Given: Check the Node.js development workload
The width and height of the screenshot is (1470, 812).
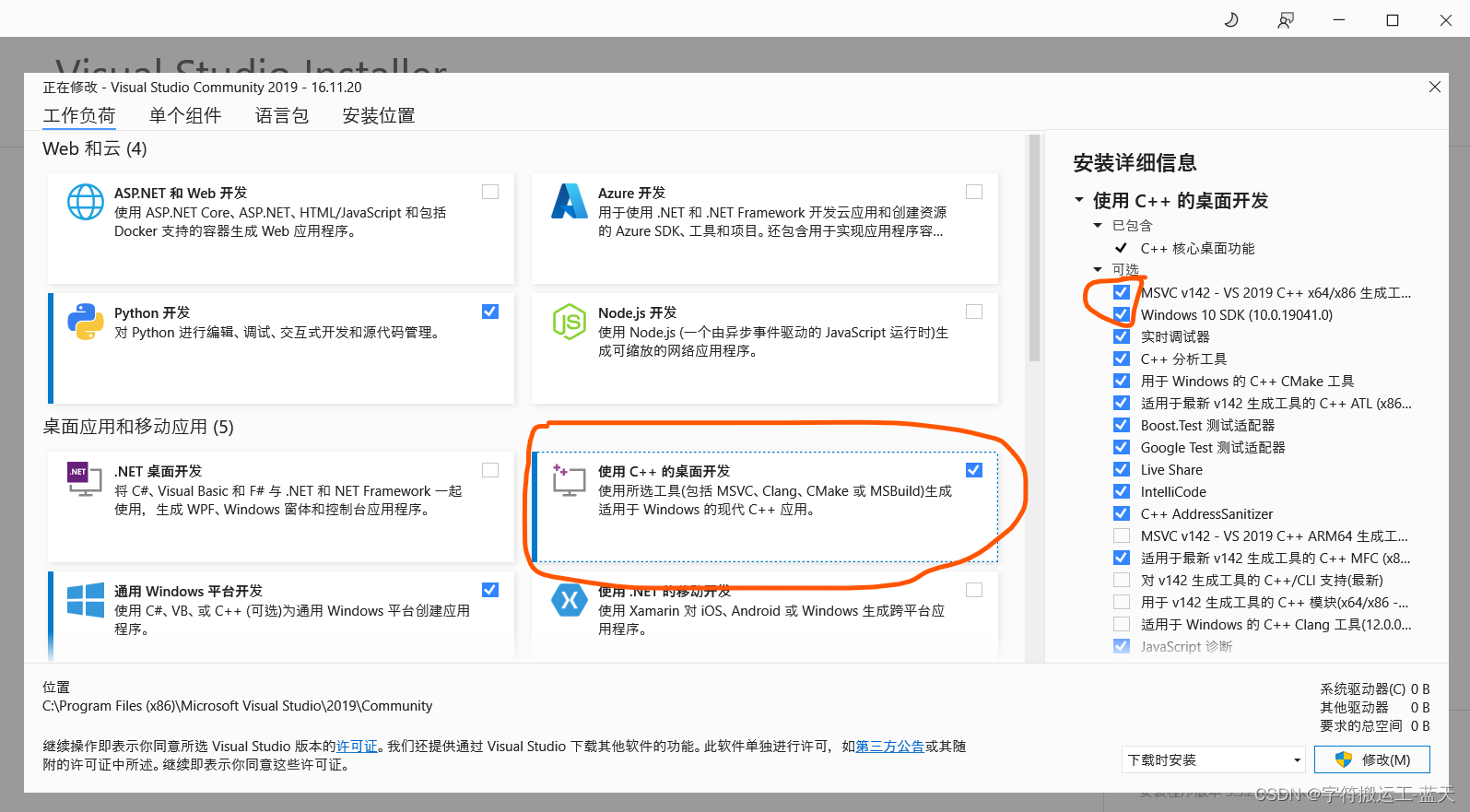Looking at the screenshot, I should (974, 312).
